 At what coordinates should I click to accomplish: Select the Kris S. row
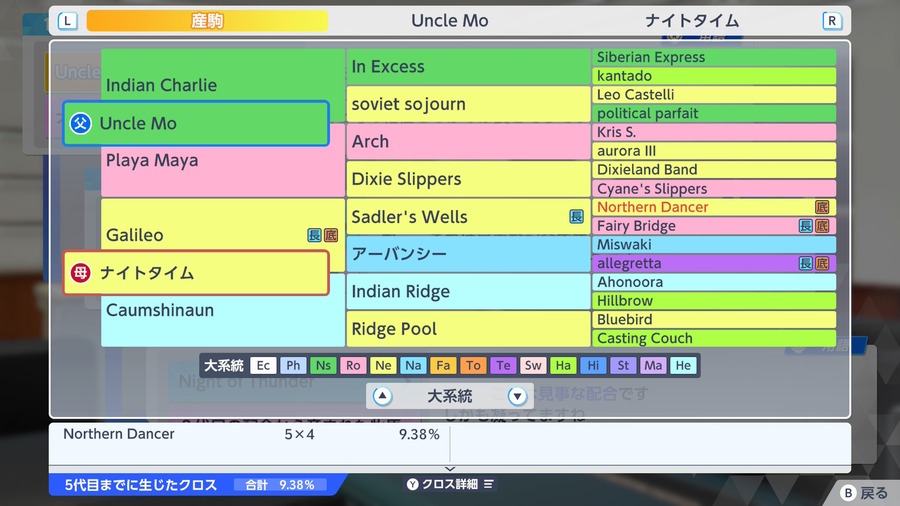[x=714, y=132]
